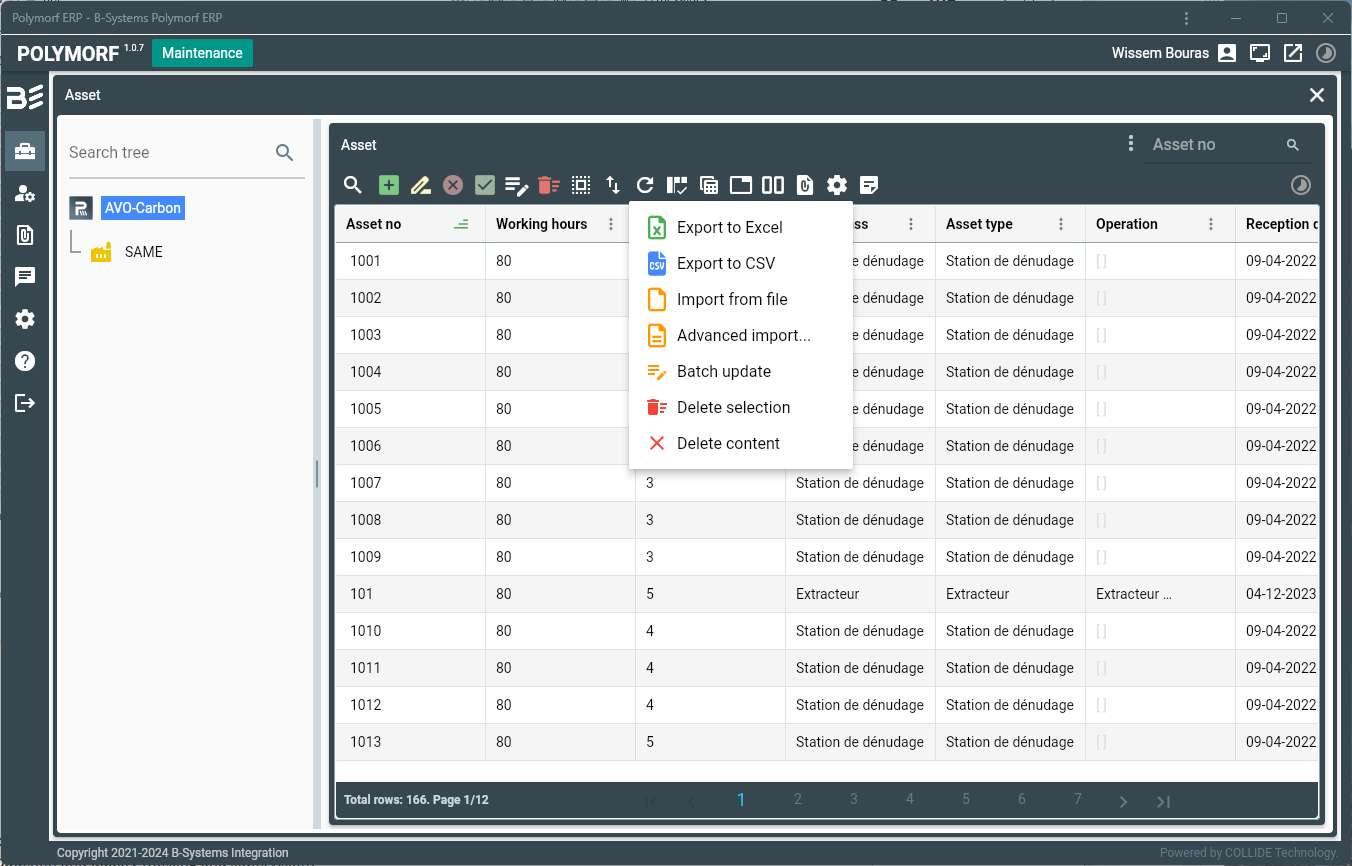
Task: Toggle the select-all dashed square icon
Action: pos(581,185)
